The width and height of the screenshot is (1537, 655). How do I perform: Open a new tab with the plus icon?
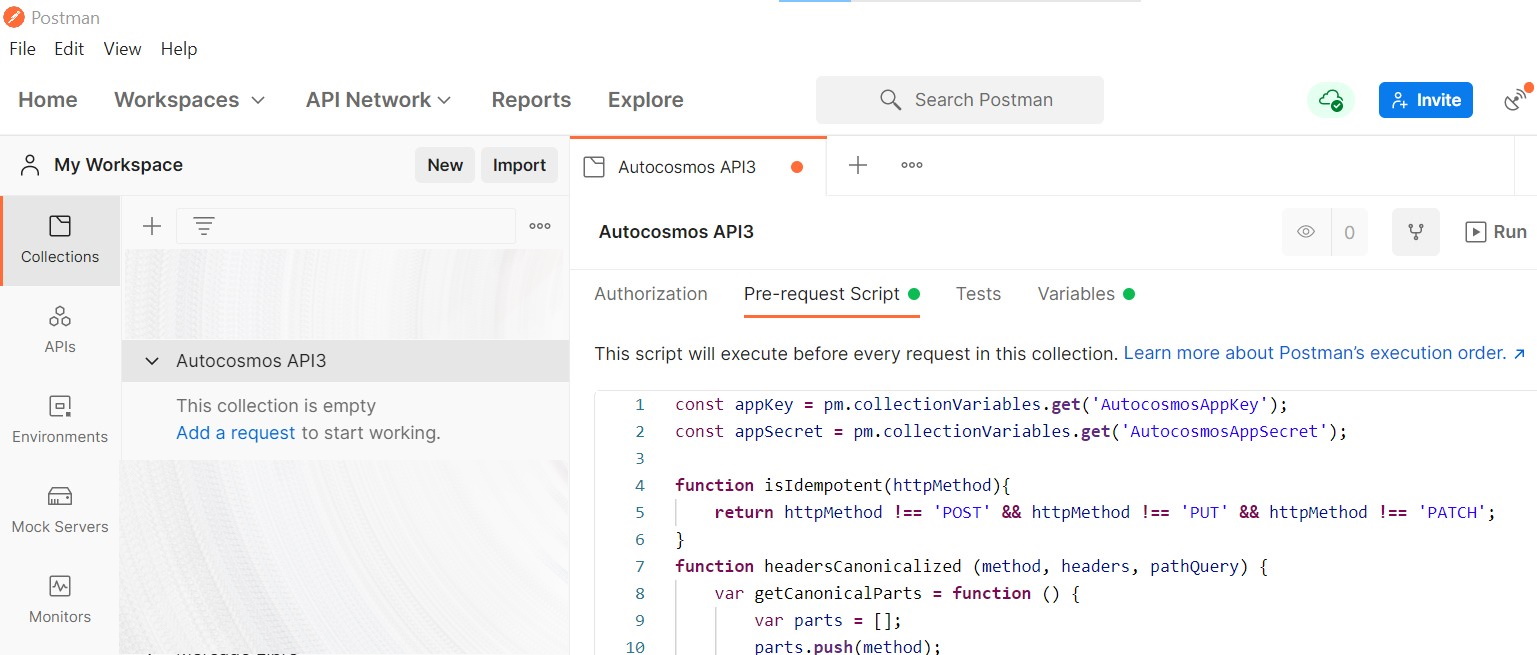pos(858,166)
